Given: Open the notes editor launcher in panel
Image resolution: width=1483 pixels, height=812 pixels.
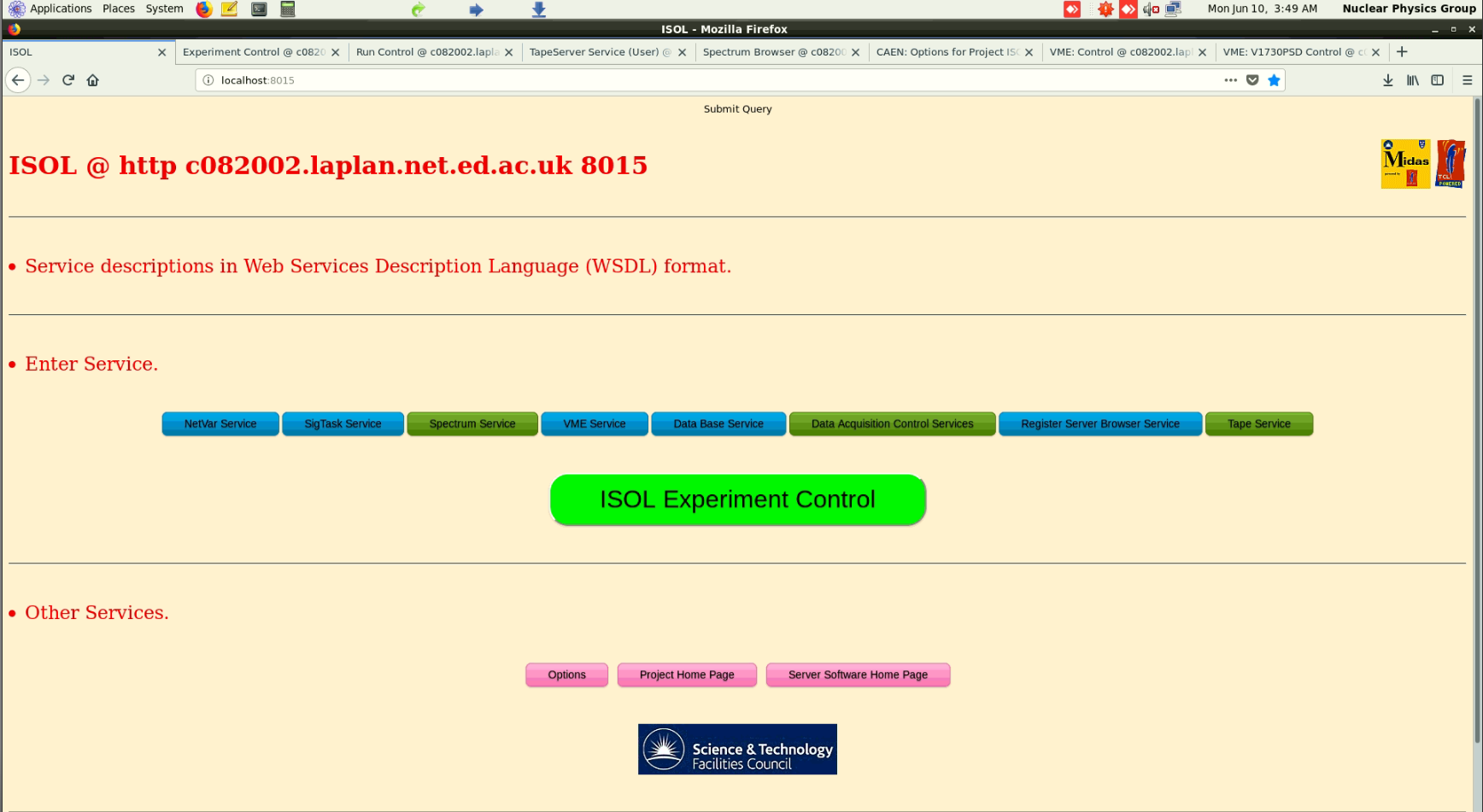Looking at the screenshot, I should (x=230, y=9).
